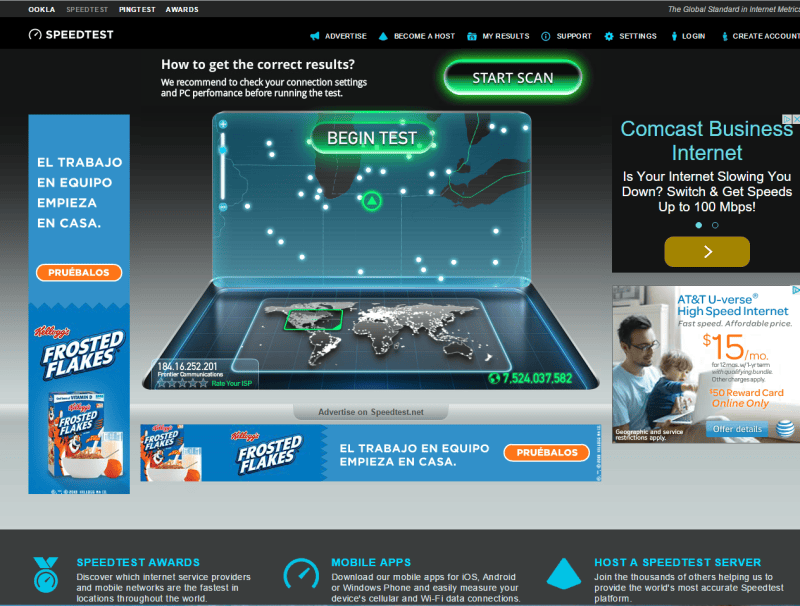
Task: Click the LOGIN nav link
Action: tap(693, 36)
